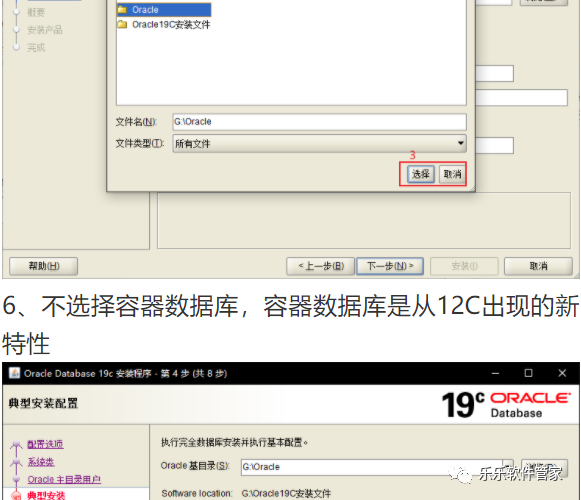Proceed with 下一步(N) button
The height and width of the screenshot is (500, 581).
point(390,266)
